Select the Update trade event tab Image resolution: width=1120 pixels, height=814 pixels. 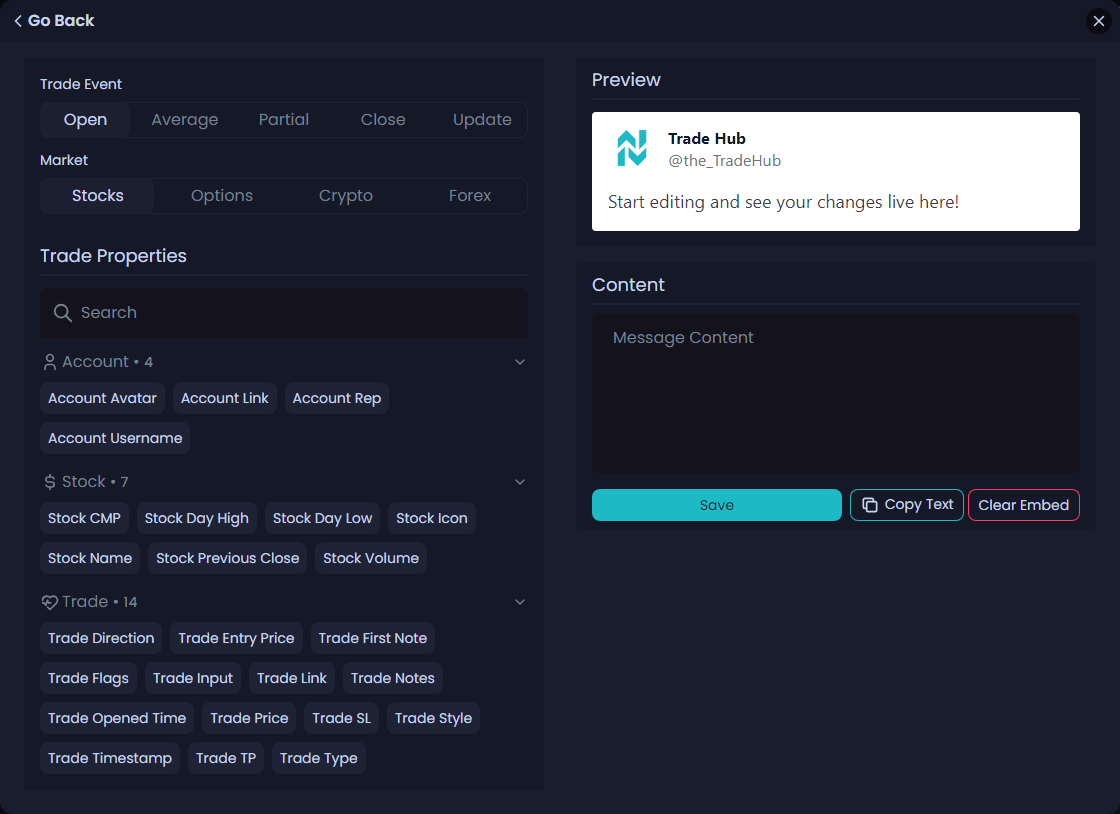point(482,120)
